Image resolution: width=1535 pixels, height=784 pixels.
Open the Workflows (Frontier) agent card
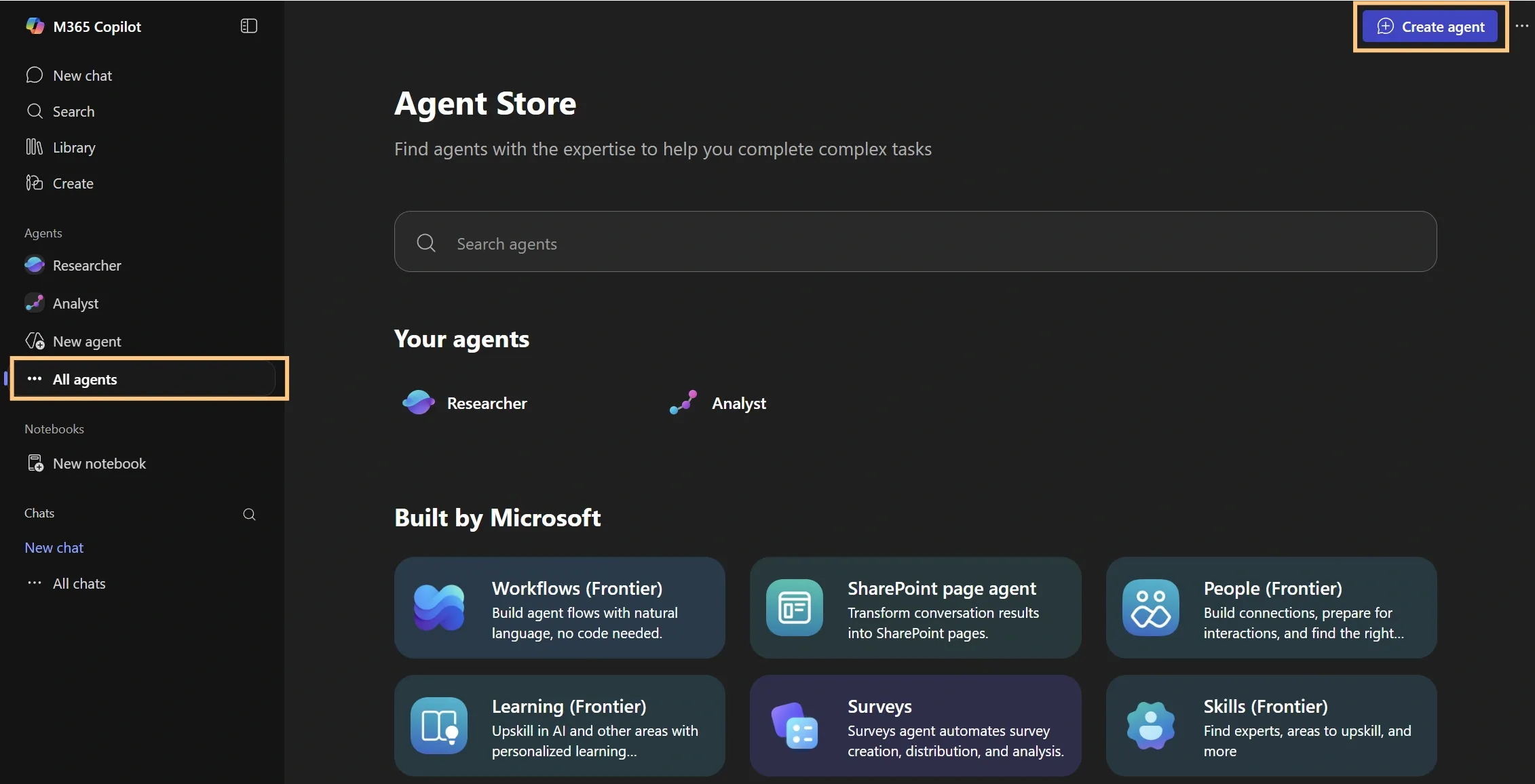559,608
